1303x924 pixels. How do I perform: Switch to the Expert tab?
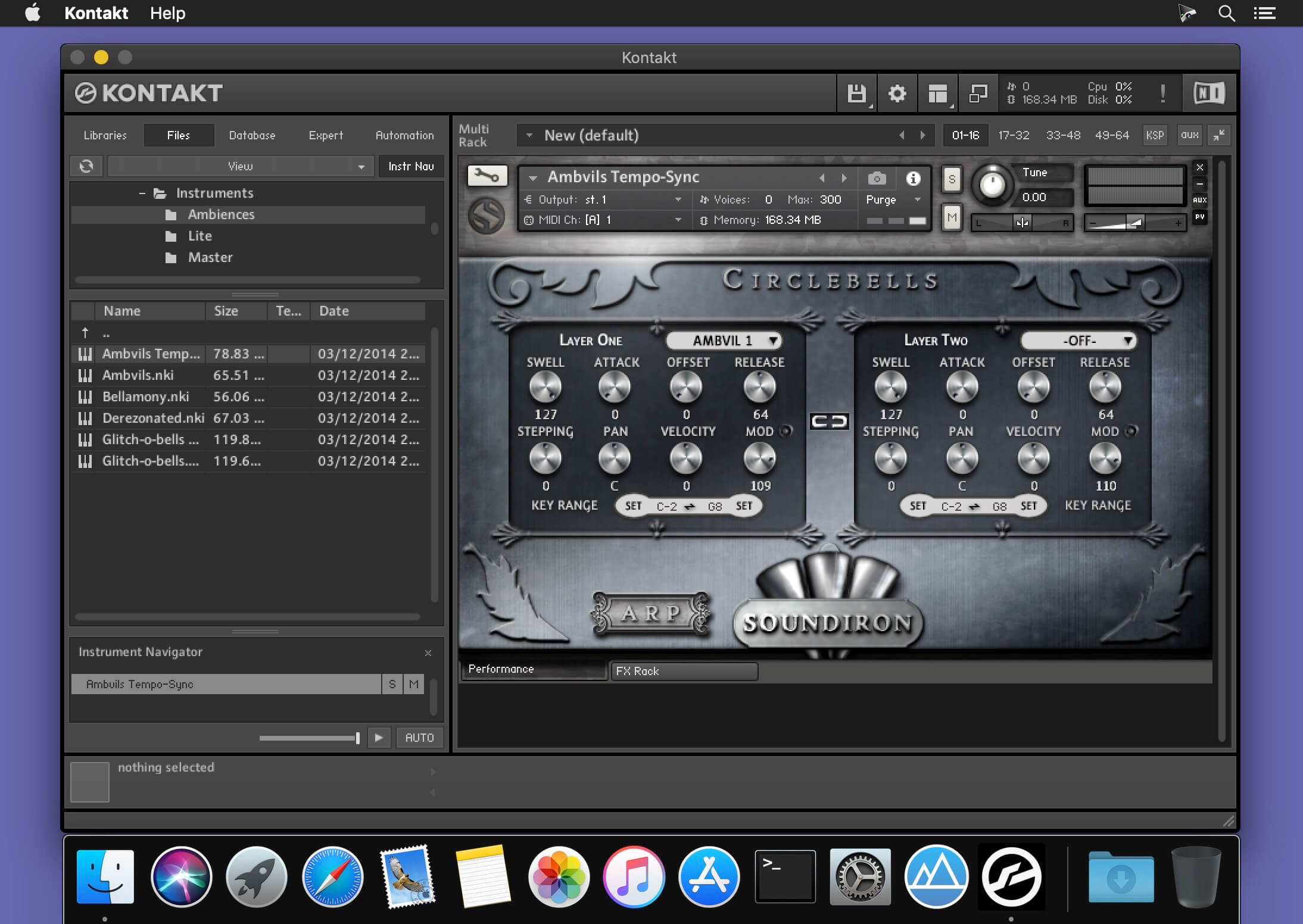326,135
